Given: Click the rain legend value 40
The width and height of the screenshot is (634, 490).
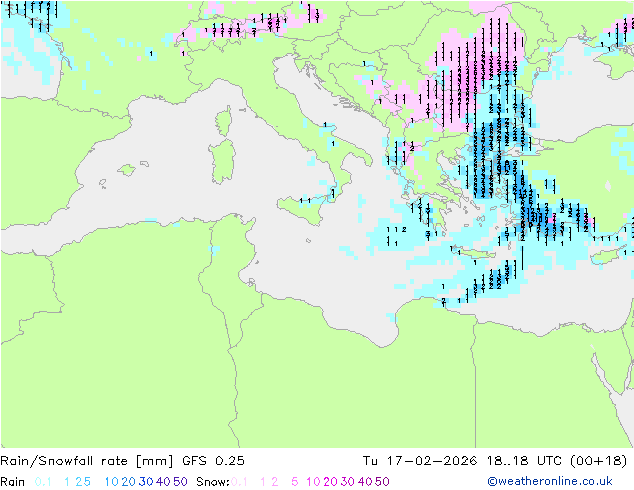Looking at the screenshot, I should [163, 482].
